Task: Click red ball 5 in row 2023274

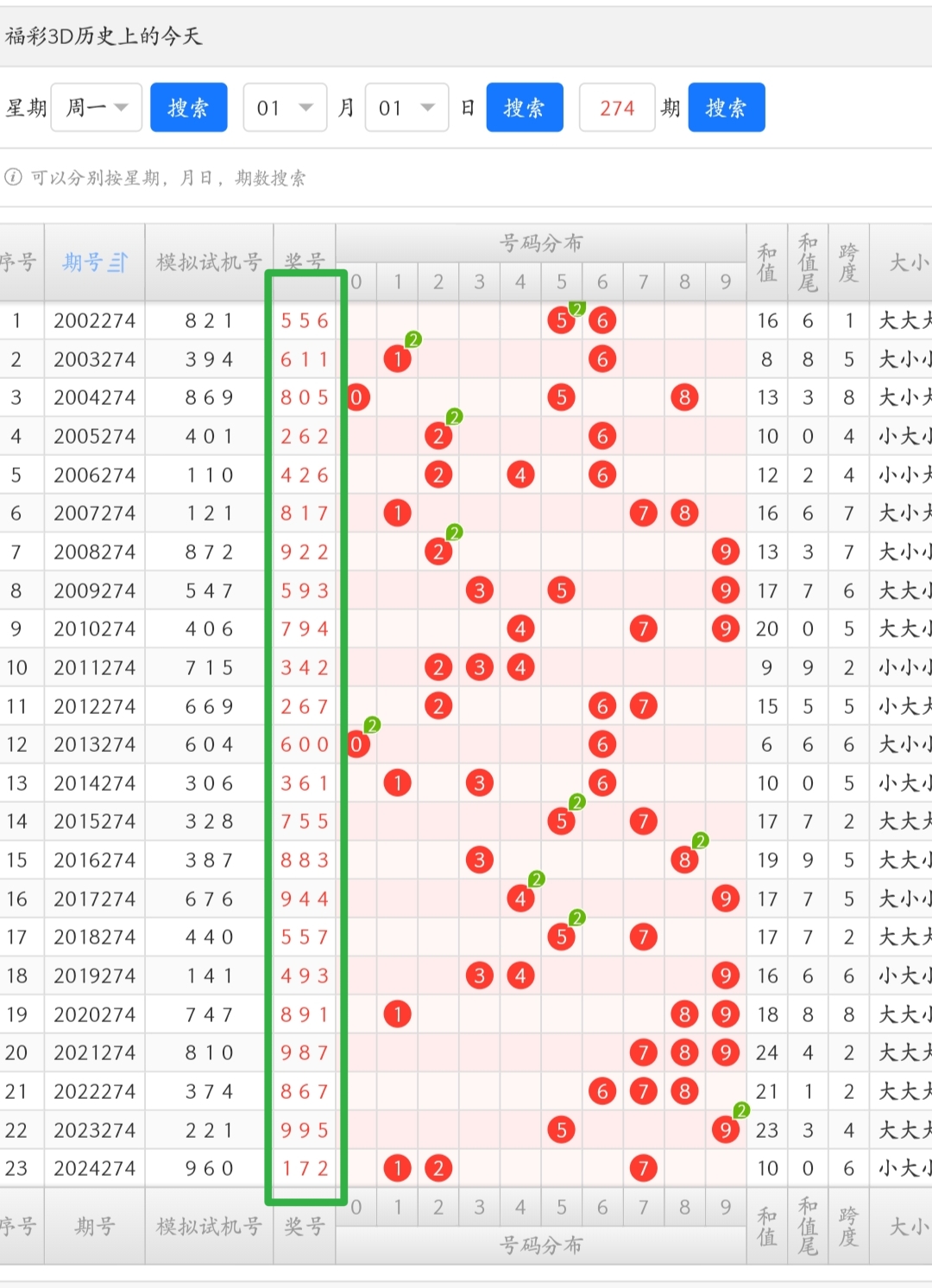Action: (562, 1130)
